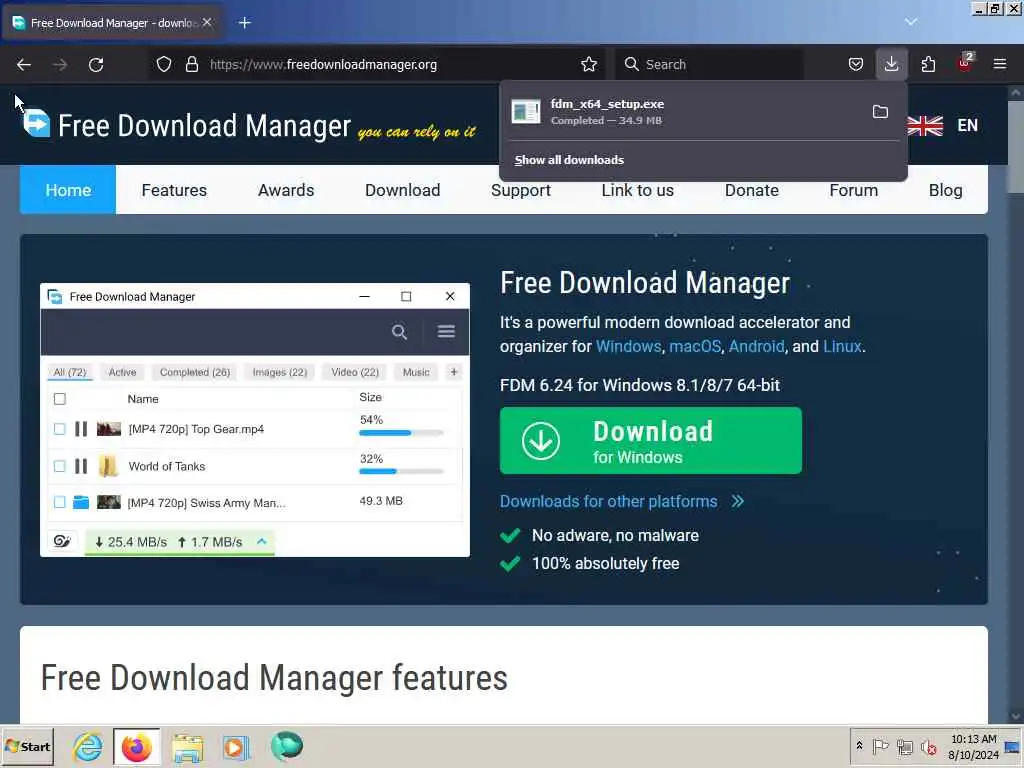Tick the Top Gear.mp4 checkbox
The height and width of the screenshot is (768, 1024).
(59, 429)
